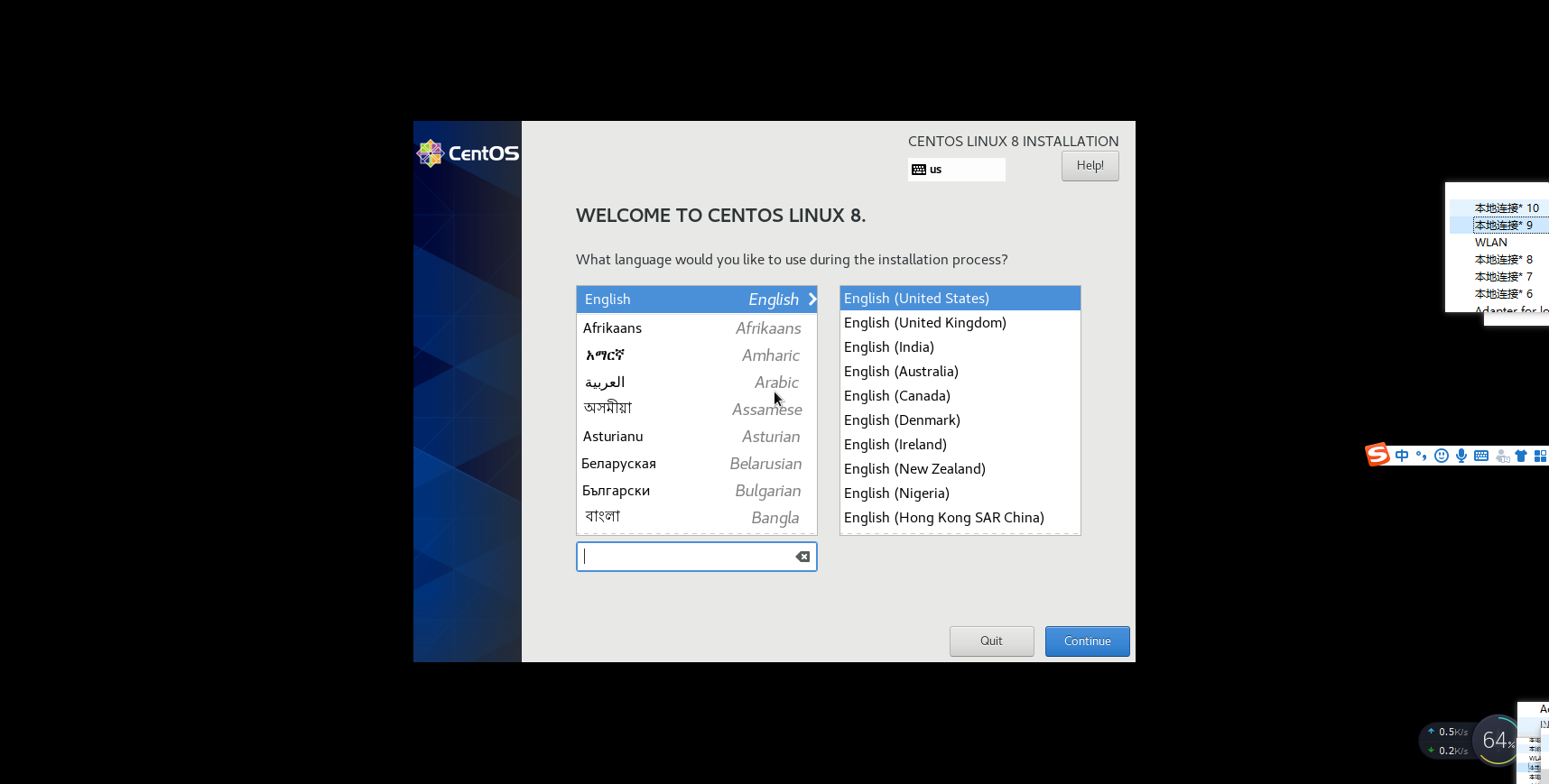Open Sogou skin shirt icon

coord(1521,456)
